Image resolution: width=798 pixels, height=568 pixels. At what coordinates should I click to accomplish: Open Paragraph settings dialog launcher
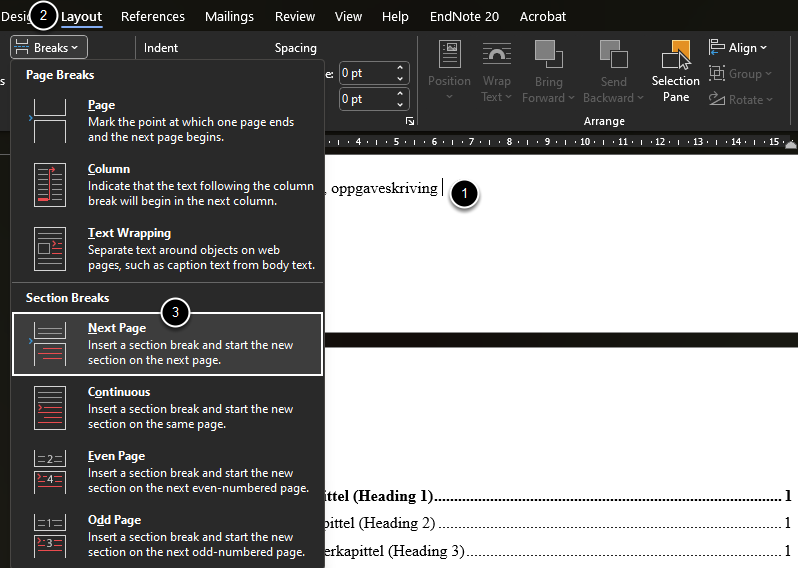click(410, 121)
